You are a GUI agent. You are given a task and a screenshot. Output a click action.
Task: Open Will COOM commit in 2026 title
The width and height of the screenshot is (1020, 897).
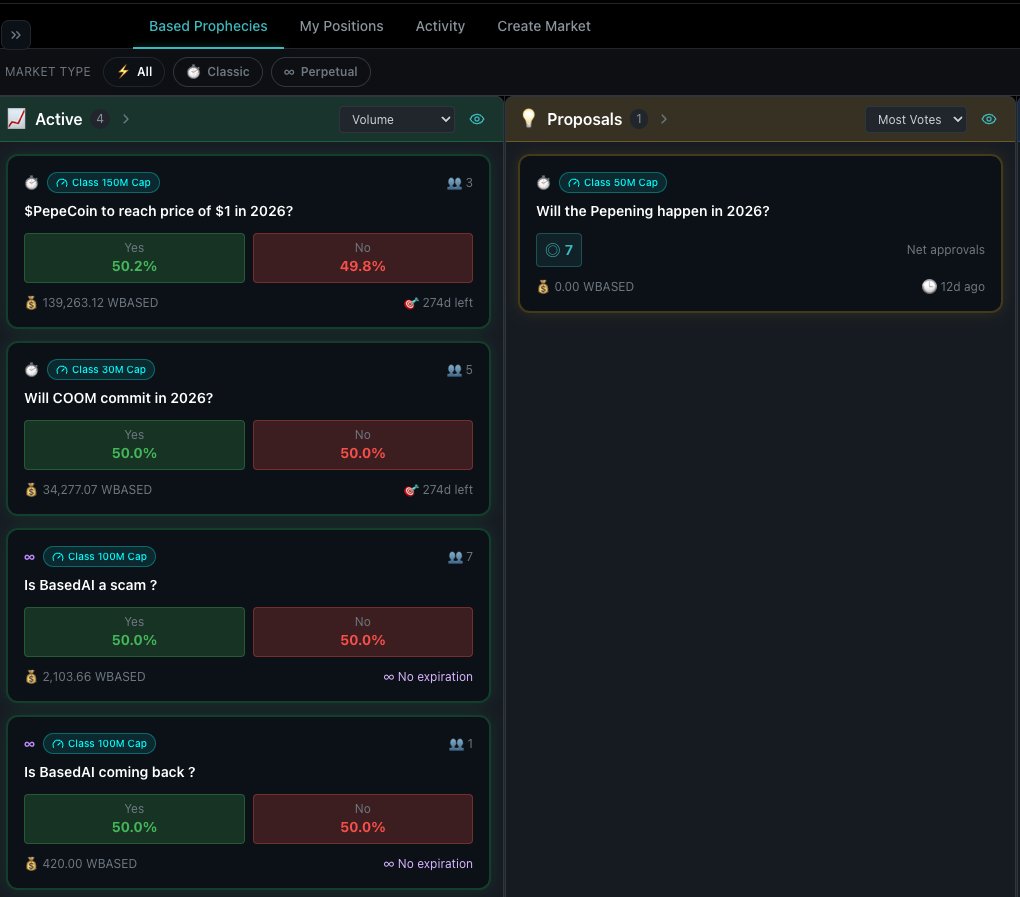tap(118, 398)
